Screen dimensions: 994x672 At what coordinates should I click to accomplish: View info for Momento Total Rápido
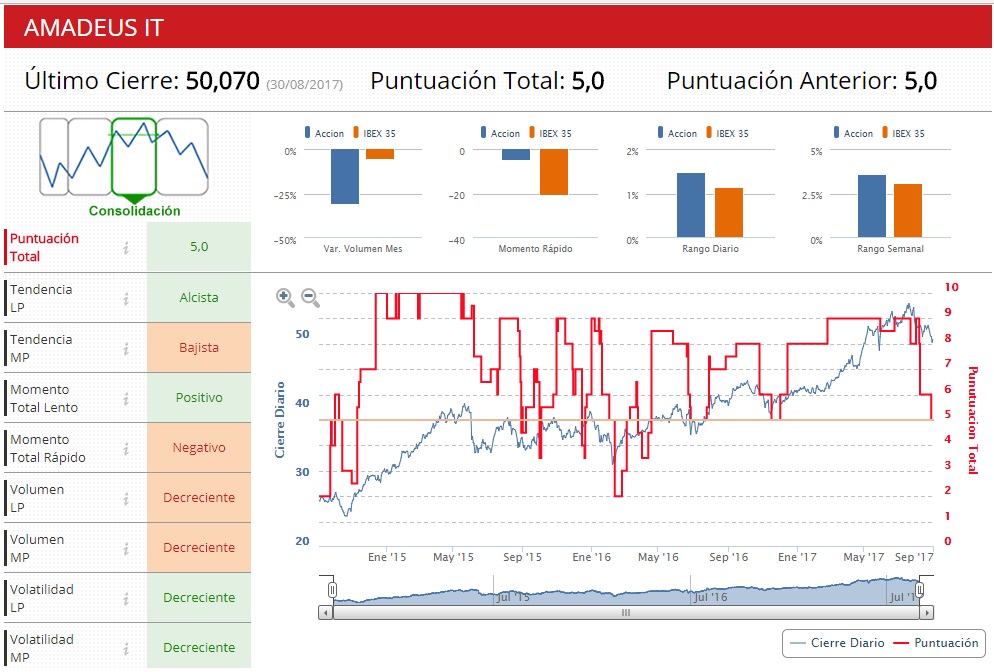pyautogui.click(x=126, y=448)
